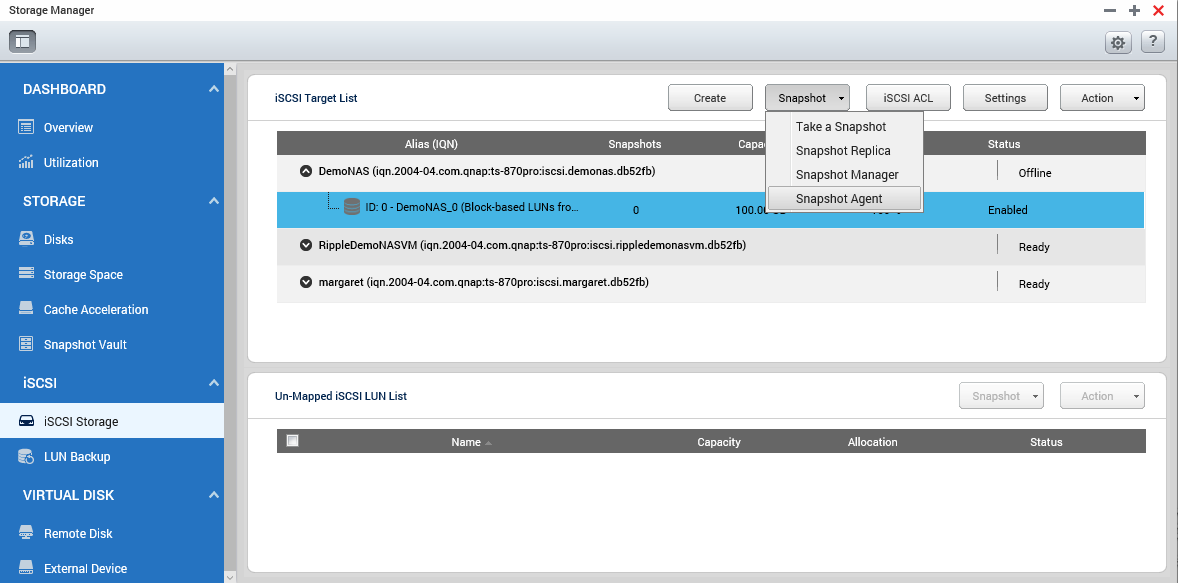Collapse the VIRTUAL DISK section
The height and width of the screenshot is (583, 1178).
213,495
